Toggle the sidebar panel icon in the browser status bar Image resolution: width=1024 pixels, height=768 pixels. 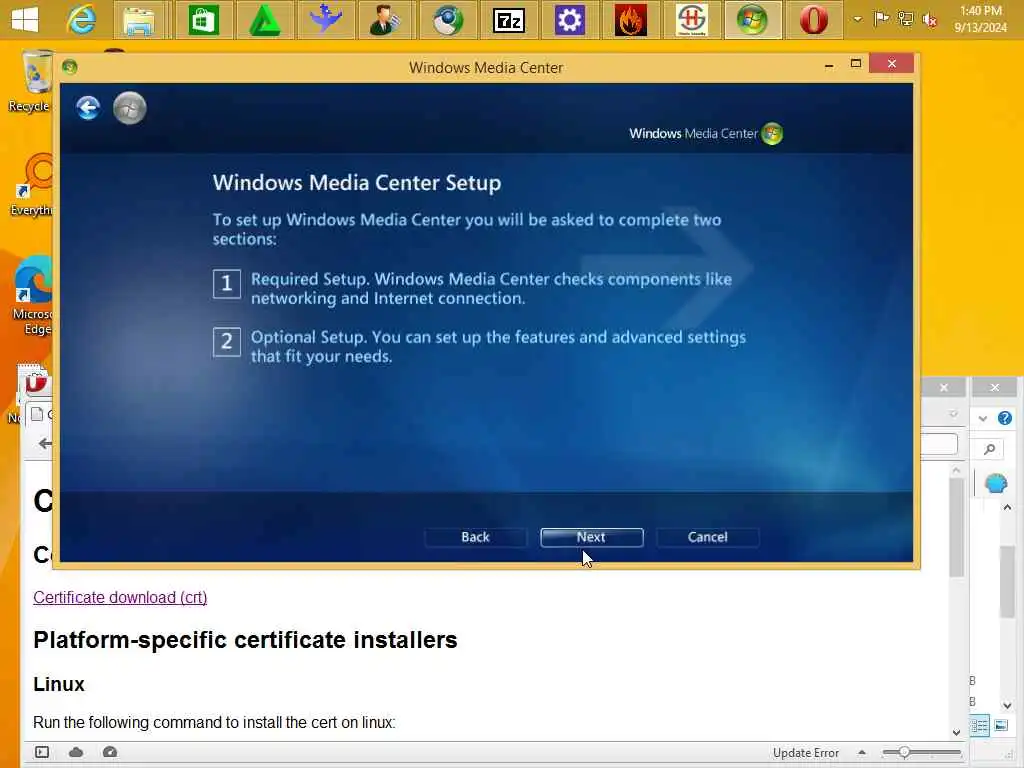tap(42, 752)
